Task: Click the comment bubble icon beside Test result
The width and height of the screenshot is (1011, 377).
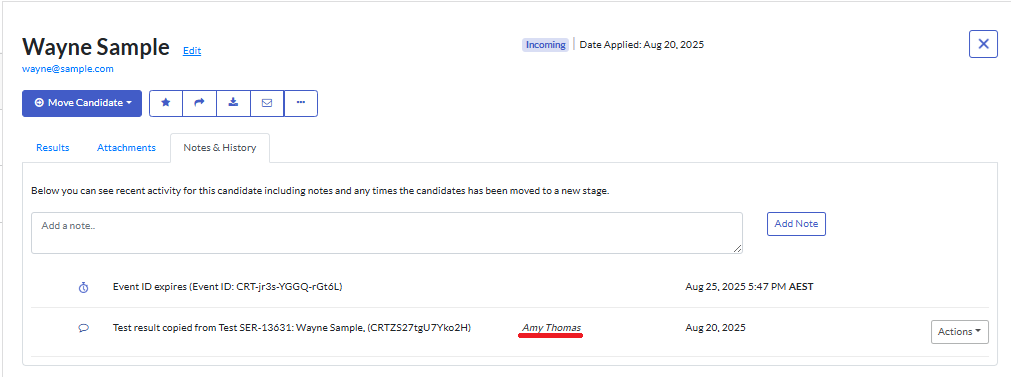Action: point(83,328)
